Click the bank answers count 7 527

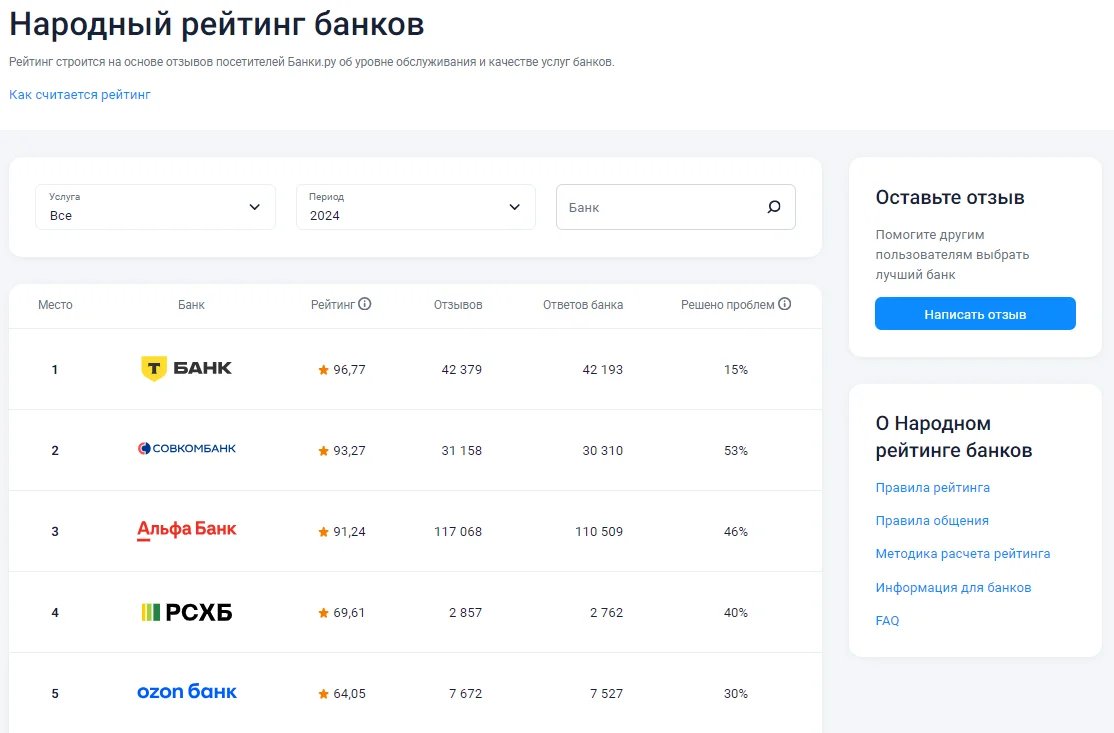pos(606,693)
